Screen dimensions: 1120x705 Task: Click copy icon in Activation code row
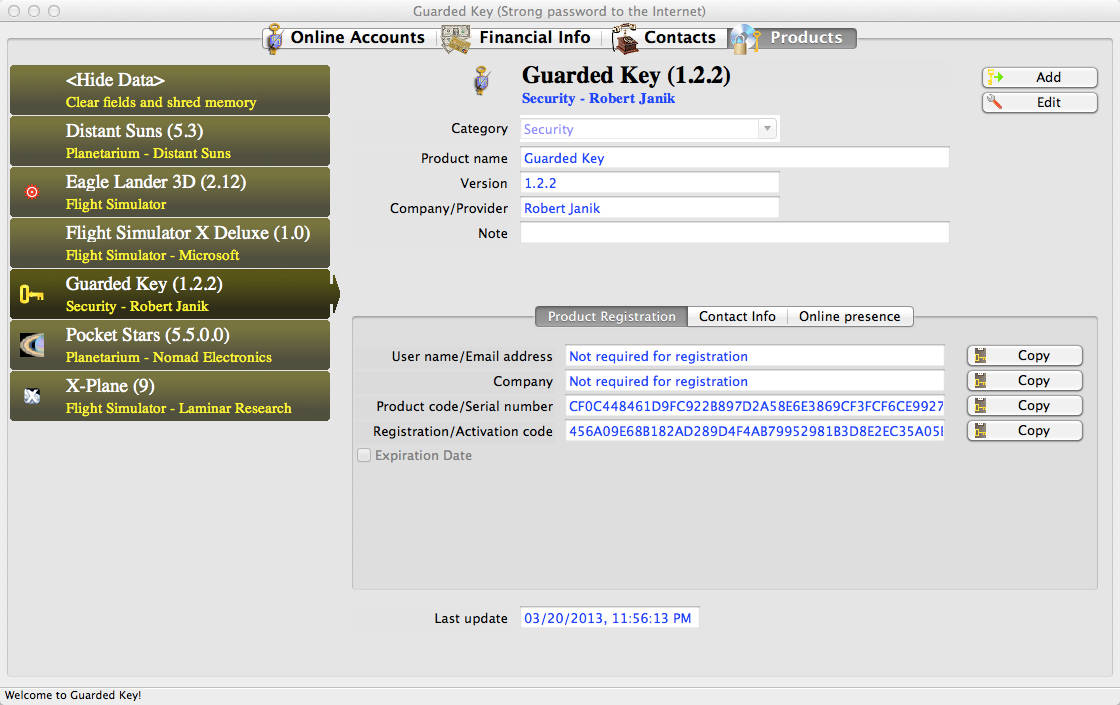[981, 431]
